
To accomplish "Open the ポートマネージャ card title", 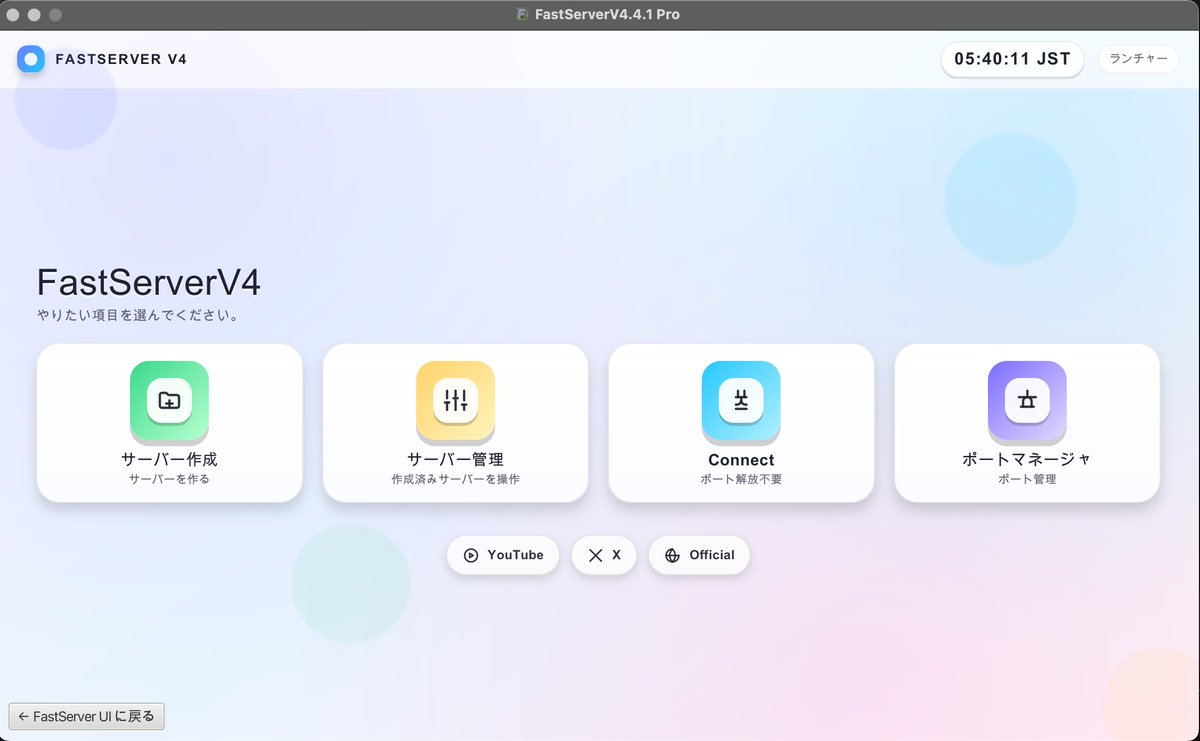I will (1027, 460).
